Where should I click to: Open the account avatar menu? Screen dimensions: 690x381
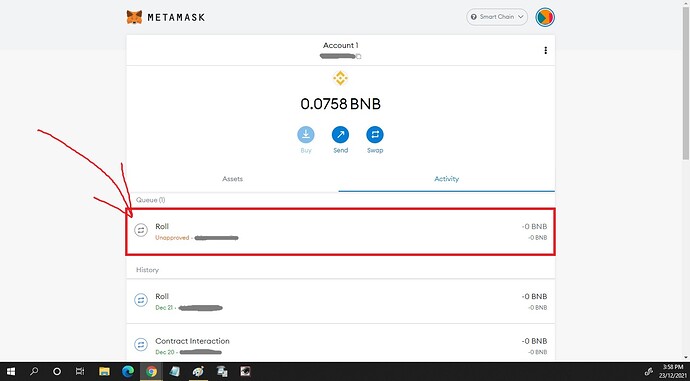click(545, 17)
